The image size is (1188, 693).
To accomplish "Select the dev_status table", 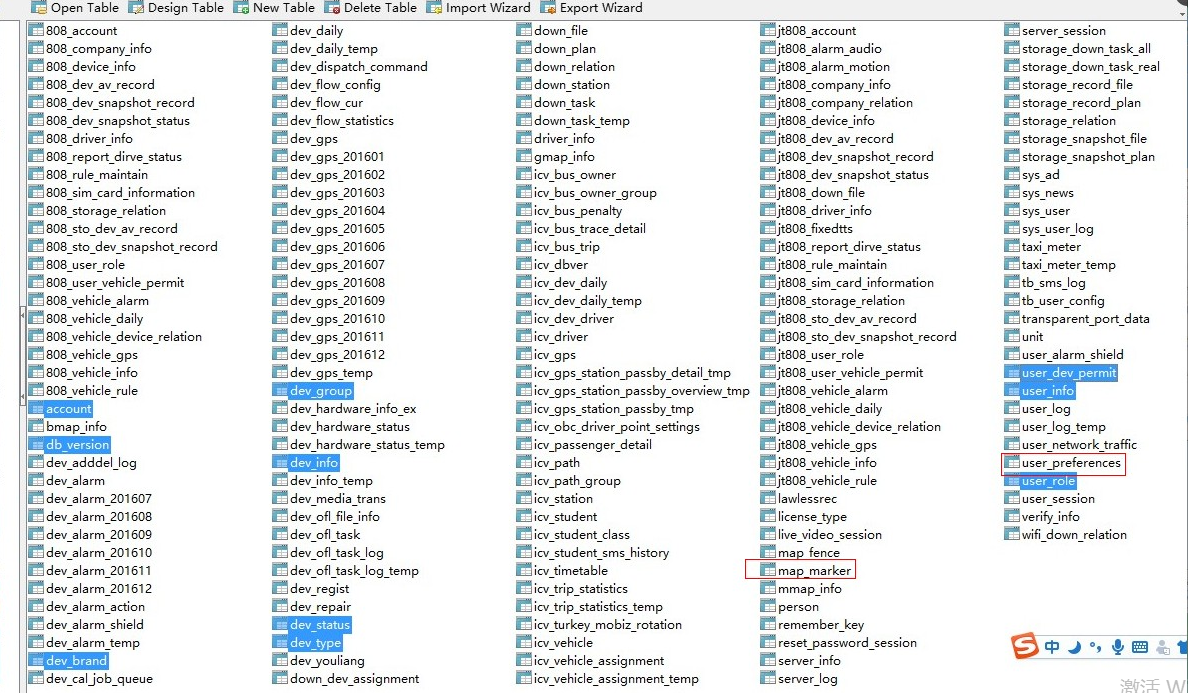I will click(320, 625).
